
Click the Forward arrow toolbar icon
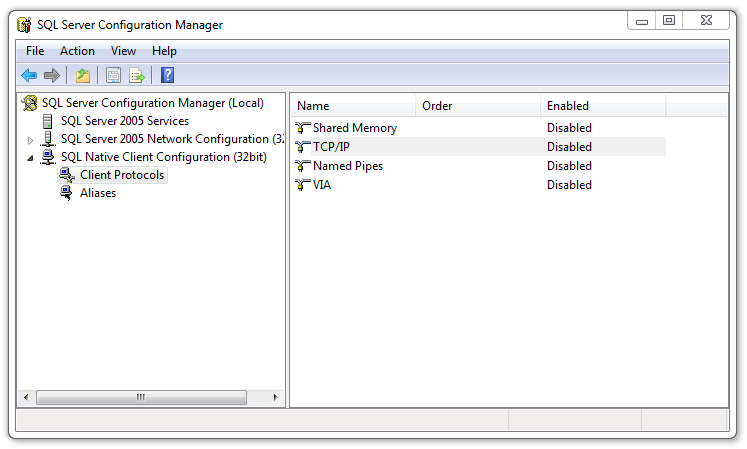51,75
